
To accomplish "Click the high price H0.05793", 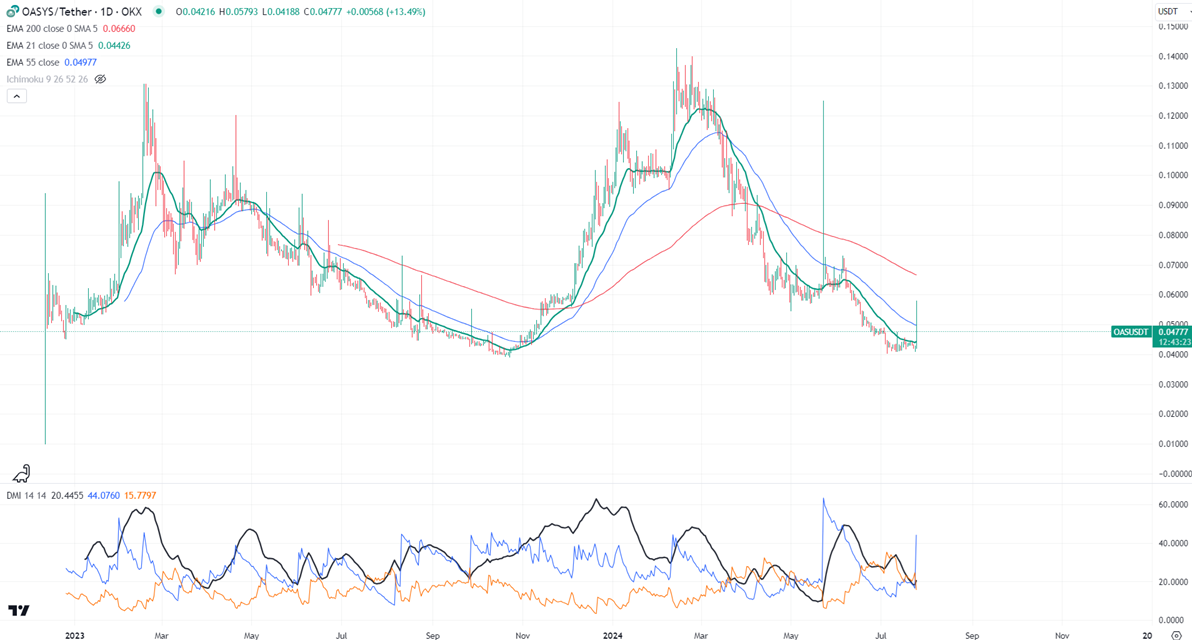I will (239, 11).
